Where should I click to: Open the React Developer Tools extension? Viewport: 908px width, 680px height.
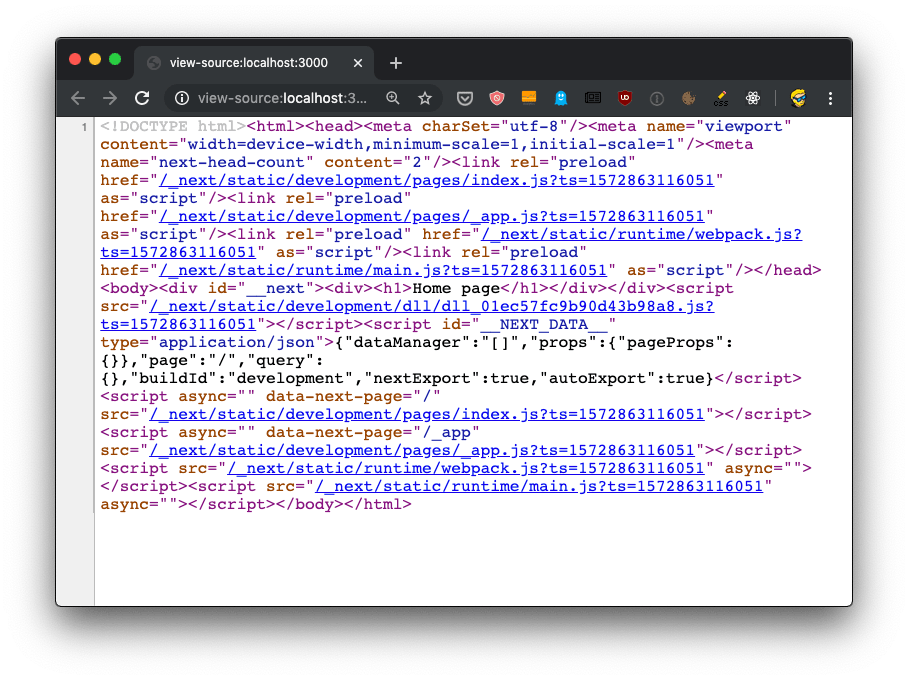click(753, 98)
